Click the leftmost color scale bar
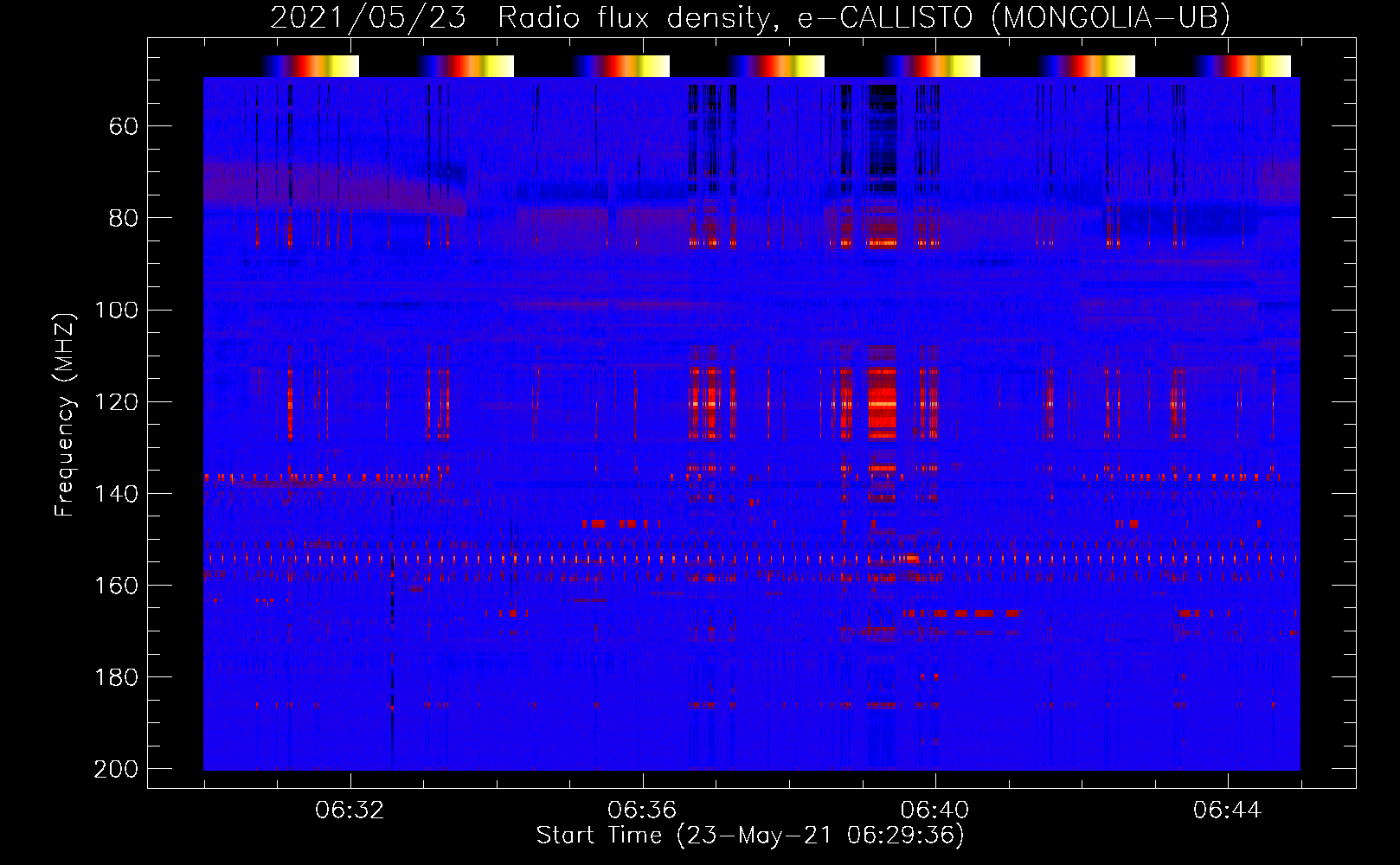 click(x=309, y=66)
